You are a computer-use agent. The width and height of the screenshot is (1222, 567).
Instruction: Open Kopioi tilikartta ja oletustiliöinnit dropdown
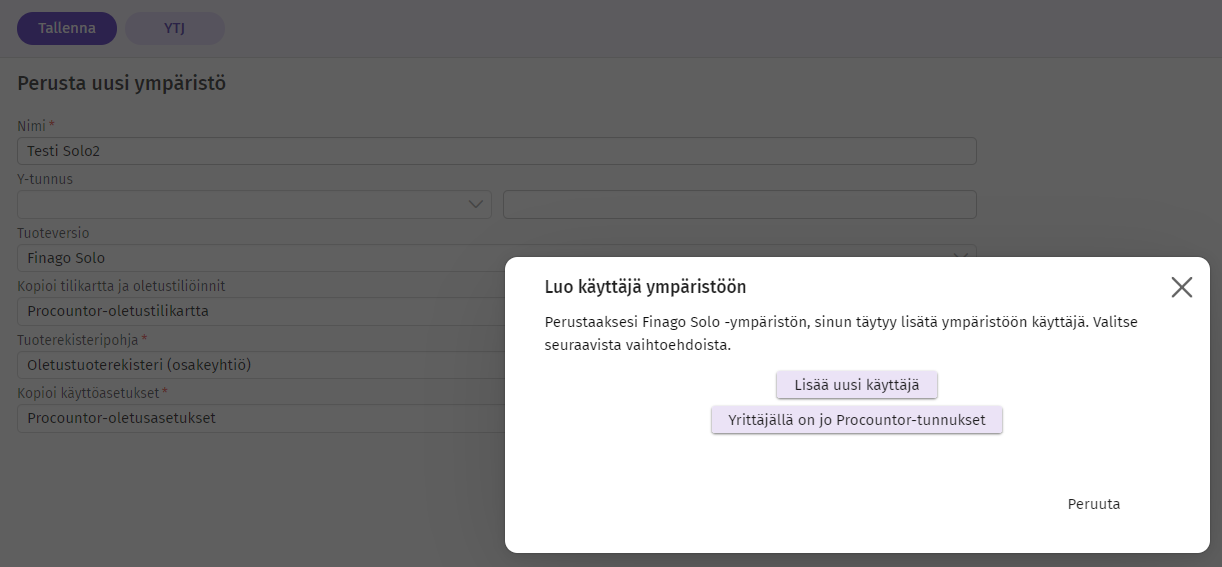pos(261,311)
